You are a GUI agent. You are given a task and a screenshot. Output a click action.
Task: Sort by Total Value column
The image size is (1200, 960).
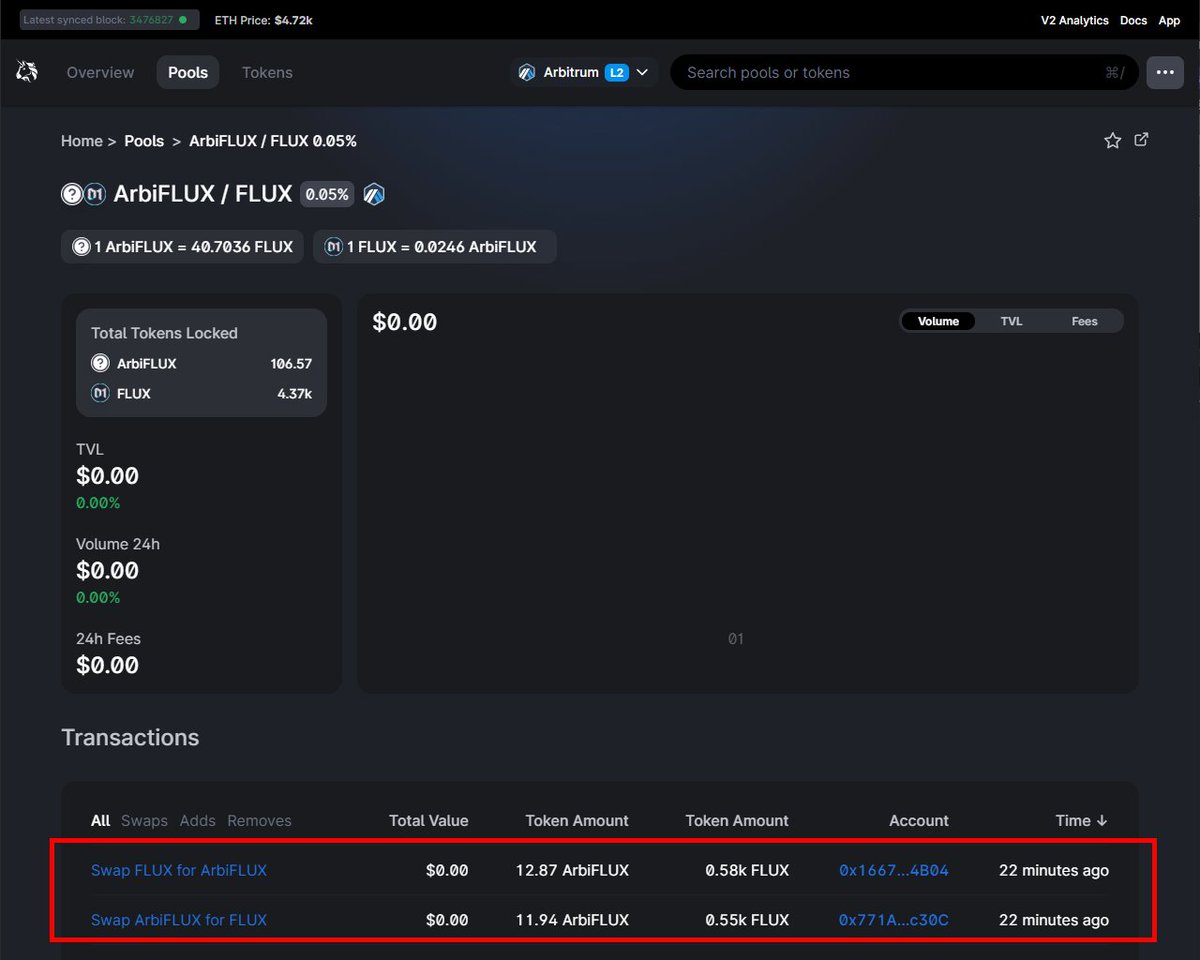[428, 820]
